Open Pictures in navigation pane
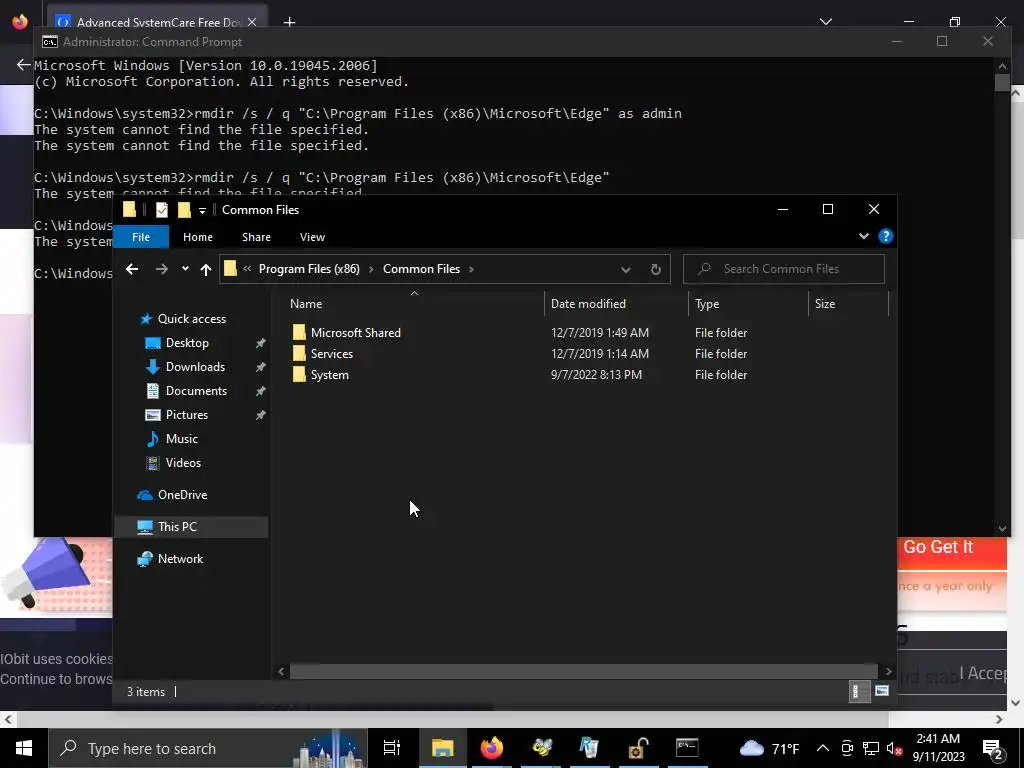 (187, 415)
